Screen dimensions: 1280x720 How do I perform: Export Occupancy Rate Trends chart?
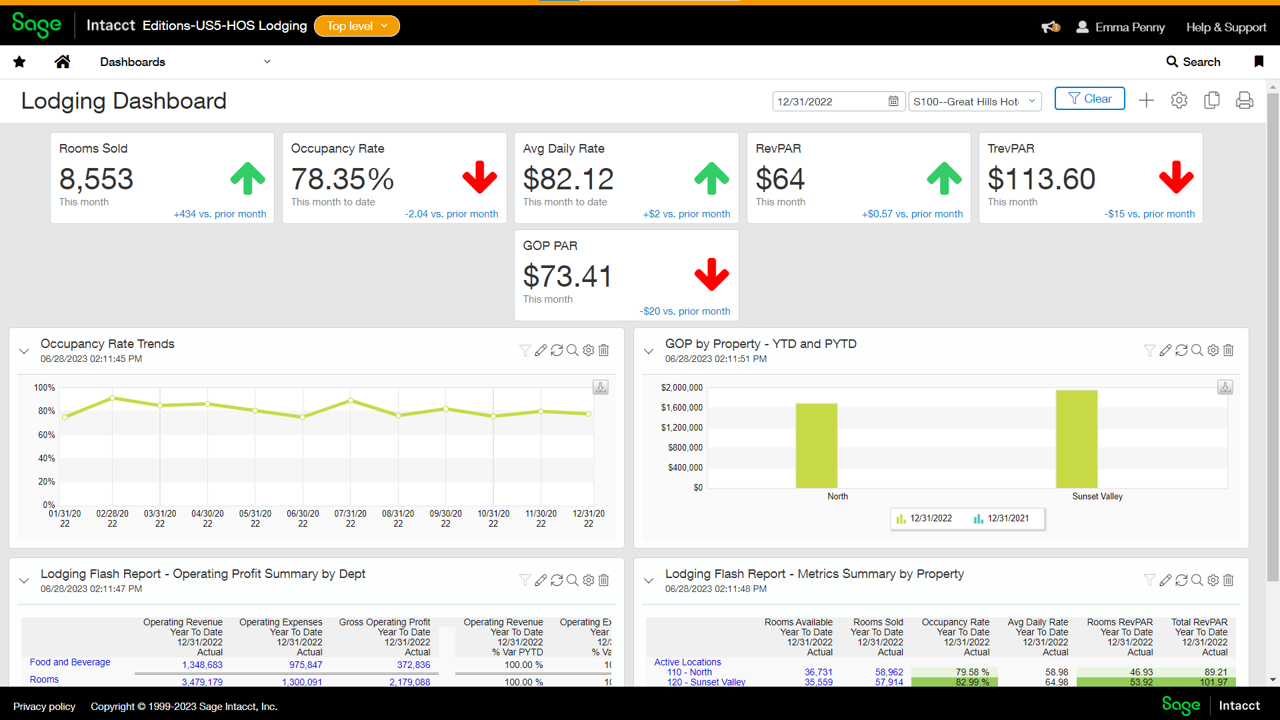(x=600, y=387)
